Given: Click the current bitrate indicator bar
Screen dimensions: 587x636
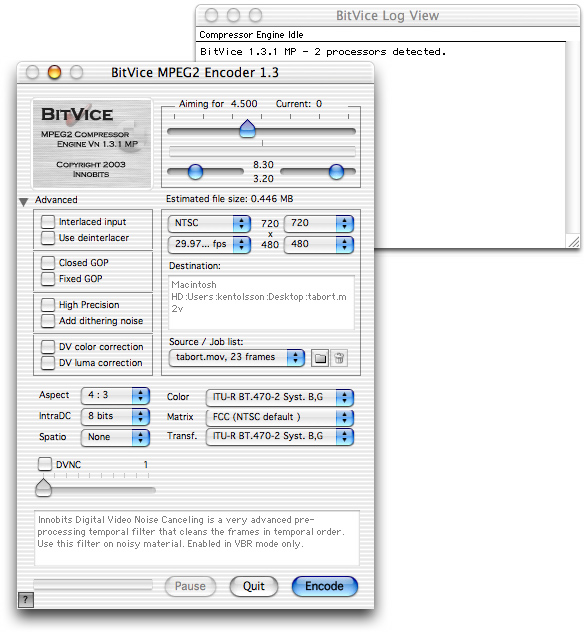Looking at the screenshot, I should [262, 152].
